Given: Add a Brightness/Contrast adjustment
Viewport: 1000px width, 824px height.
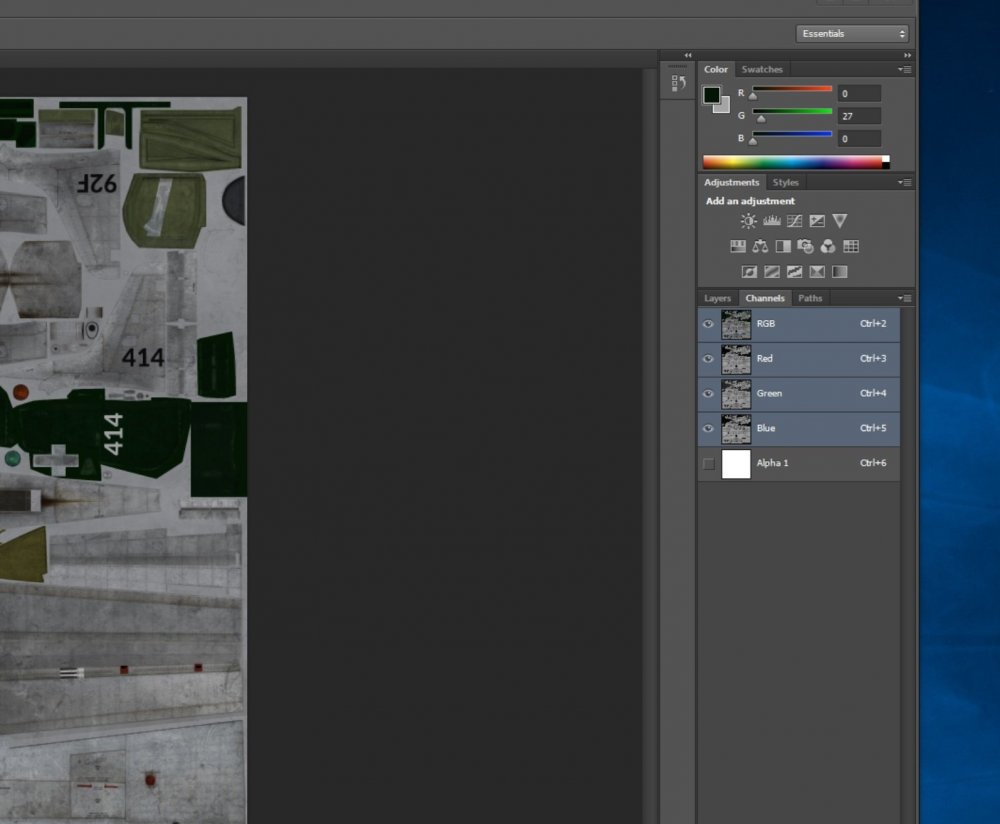Looking at the screenshot, I should 748,221.
